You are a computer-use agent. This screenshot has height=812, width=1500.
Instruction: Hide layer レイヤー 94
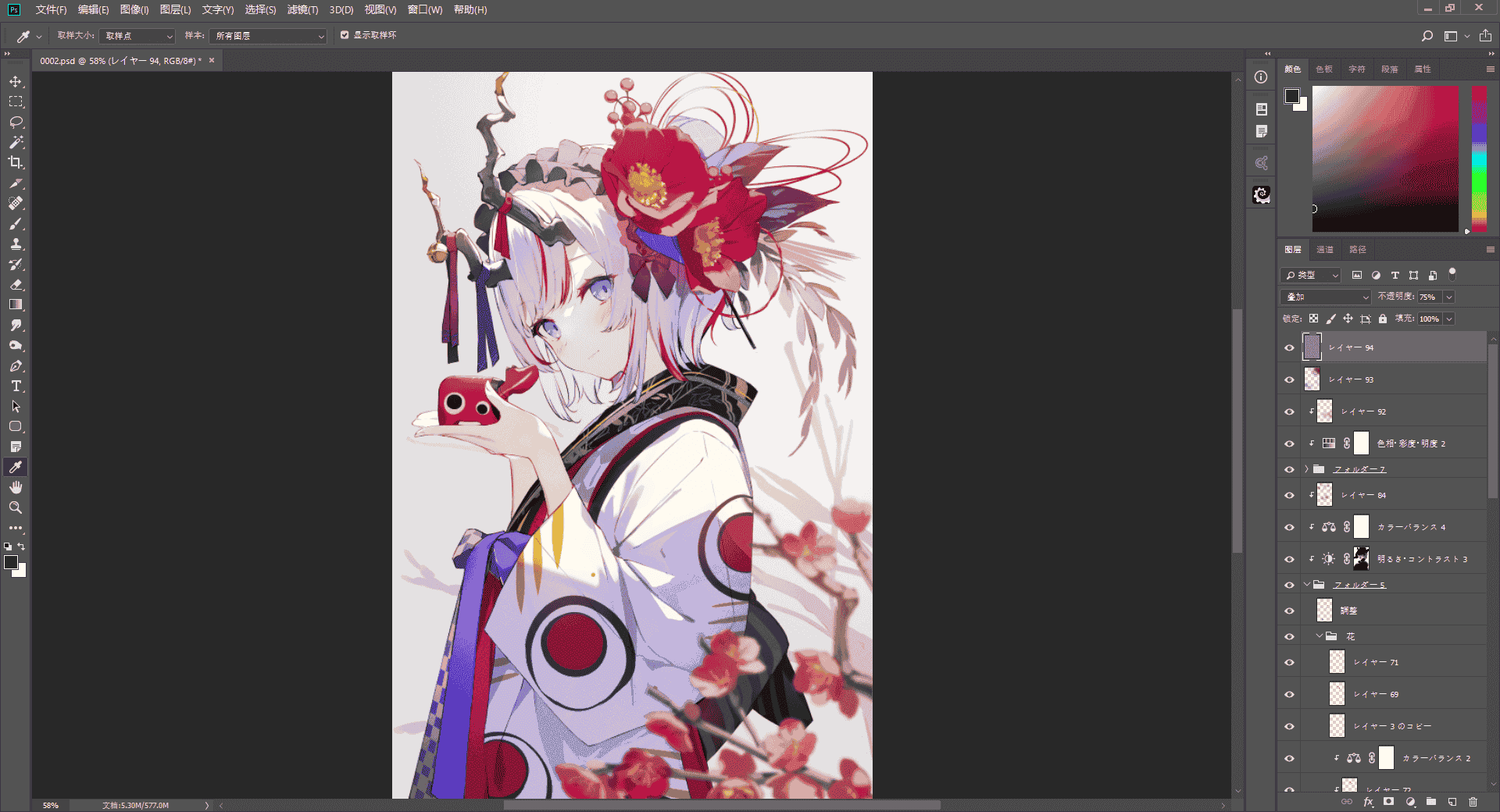[x=1290, y=347]
